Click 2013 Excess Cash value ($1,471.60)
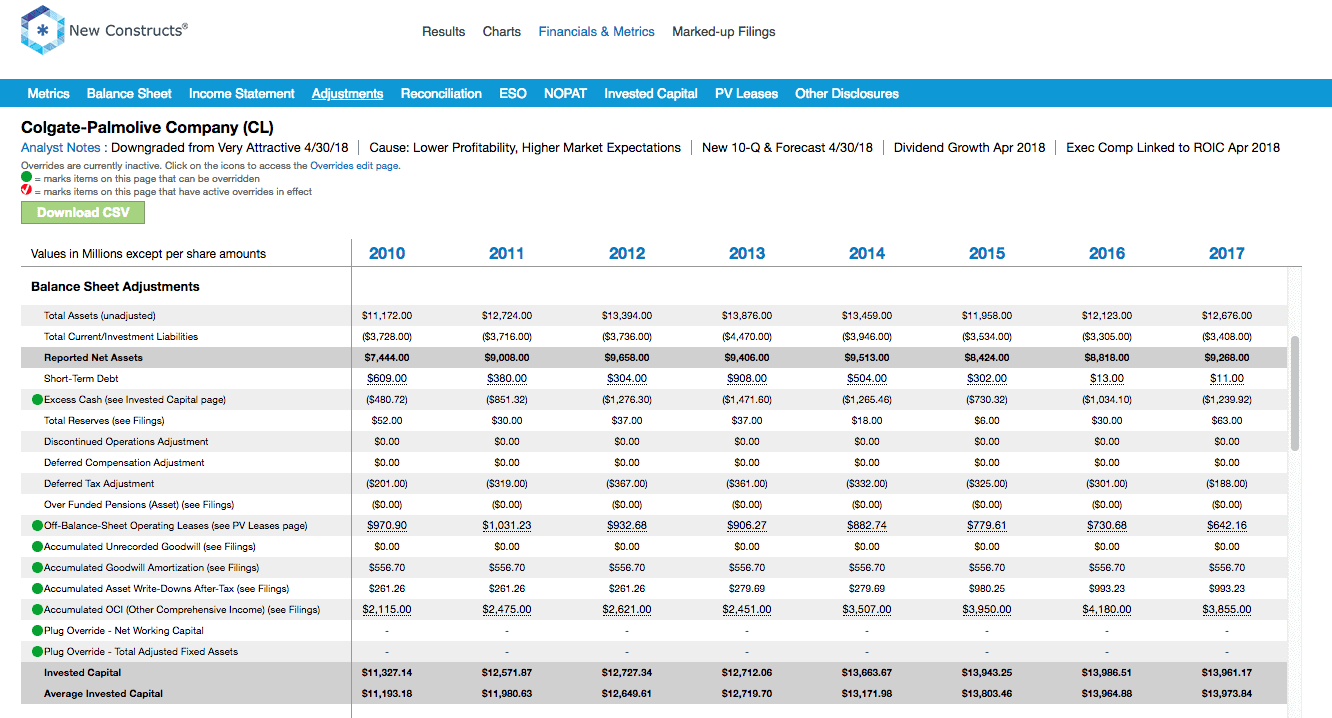 coord(747,400)
